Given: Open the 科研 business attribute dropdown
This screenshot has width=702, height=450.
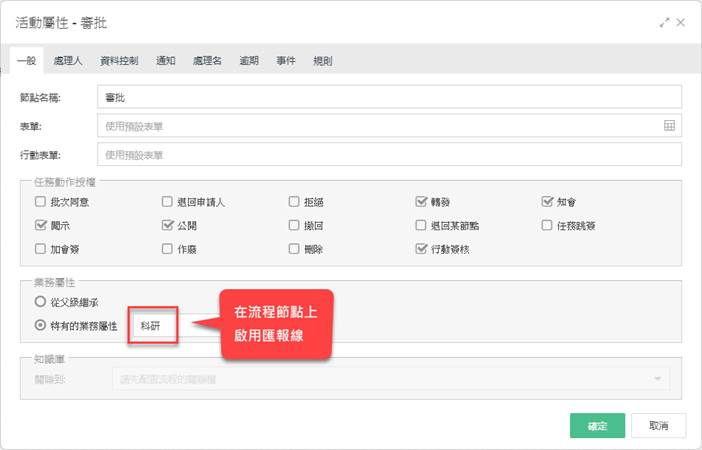Looking at the screenshot, I should (153, 326).
